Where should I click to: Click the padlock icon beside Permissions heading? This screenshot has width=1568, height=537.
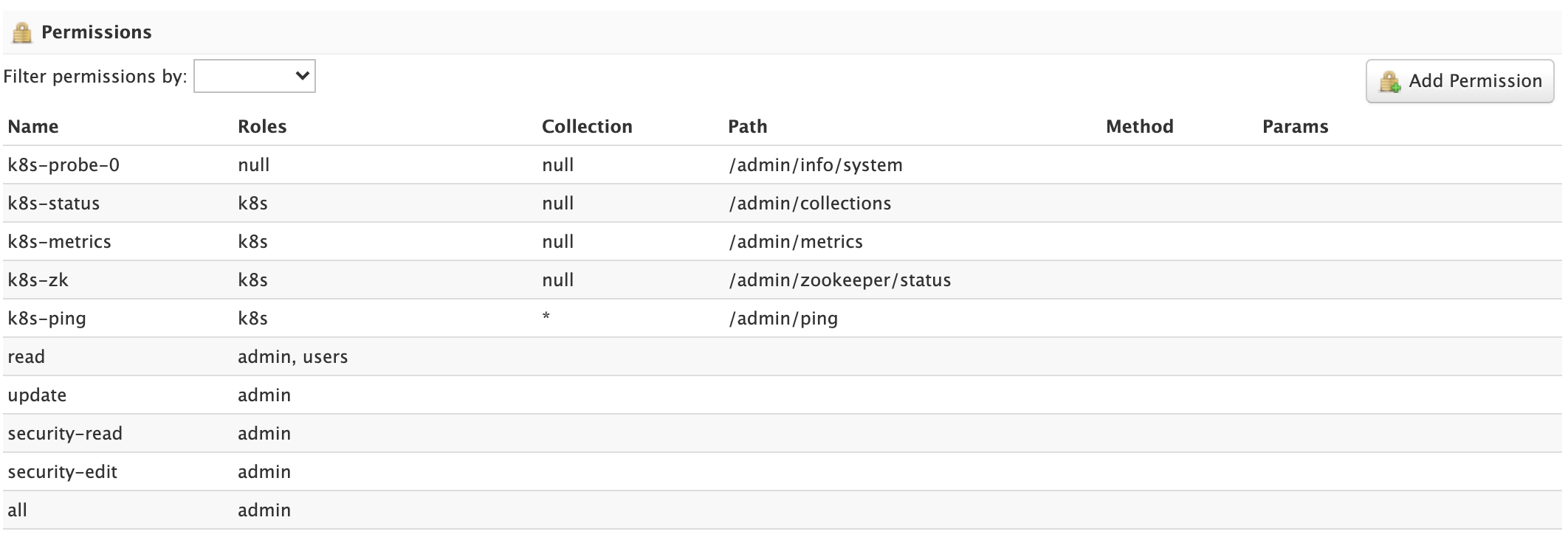click(x=22, y=32)
